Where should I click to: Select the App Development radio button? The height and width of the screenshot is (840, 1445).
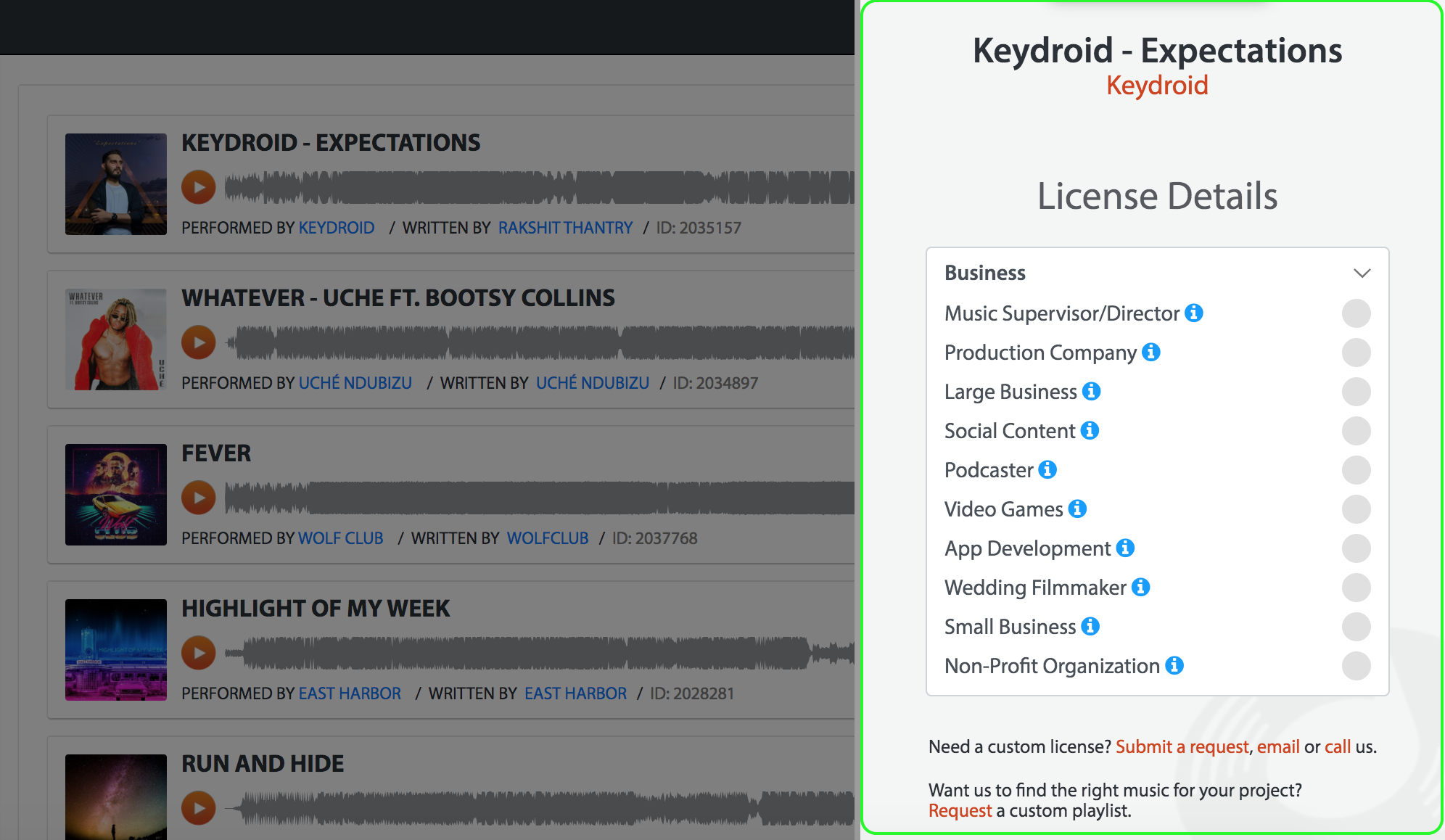(1357, 548)
